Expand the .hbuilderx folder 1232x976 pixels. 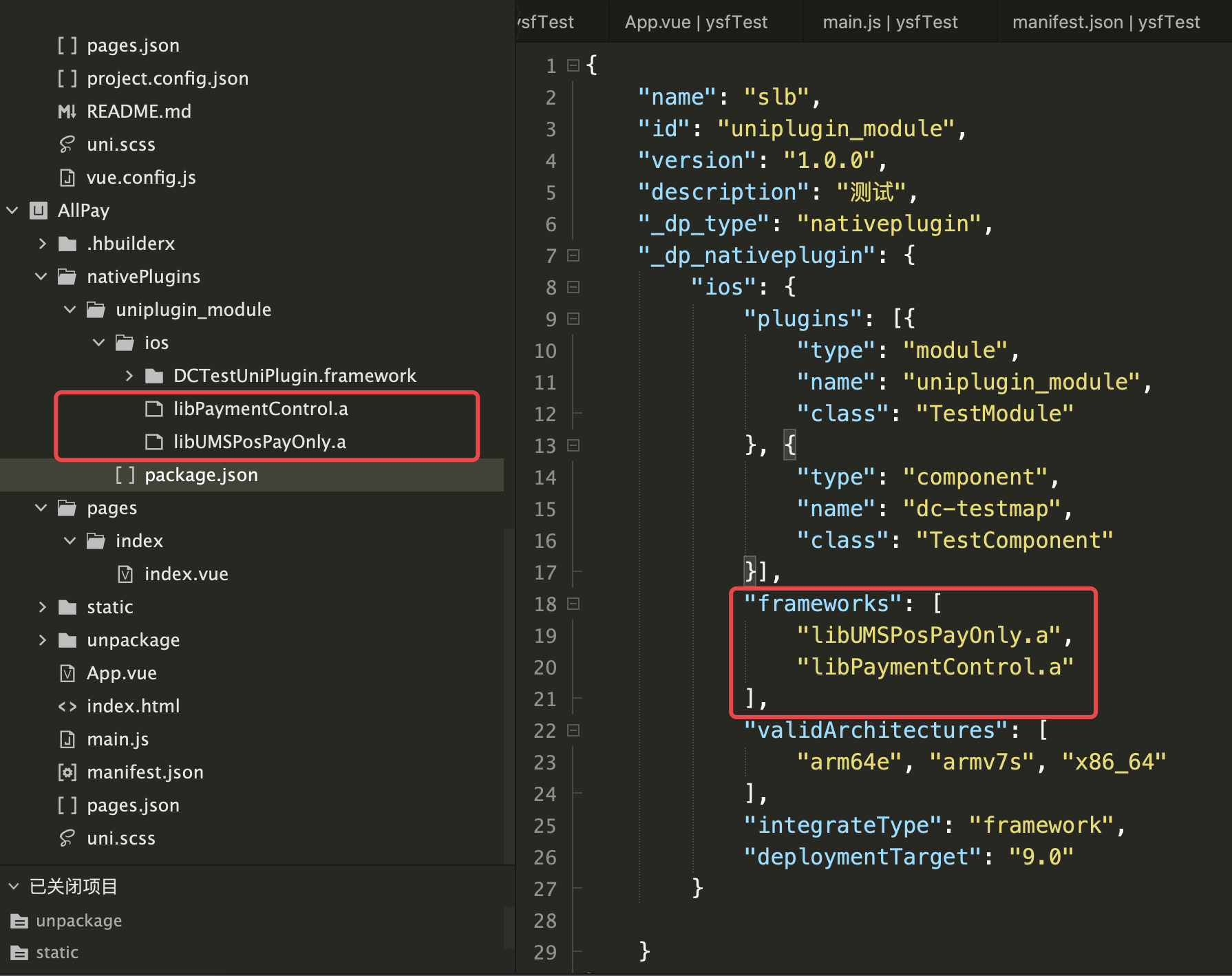pos(43,244)
